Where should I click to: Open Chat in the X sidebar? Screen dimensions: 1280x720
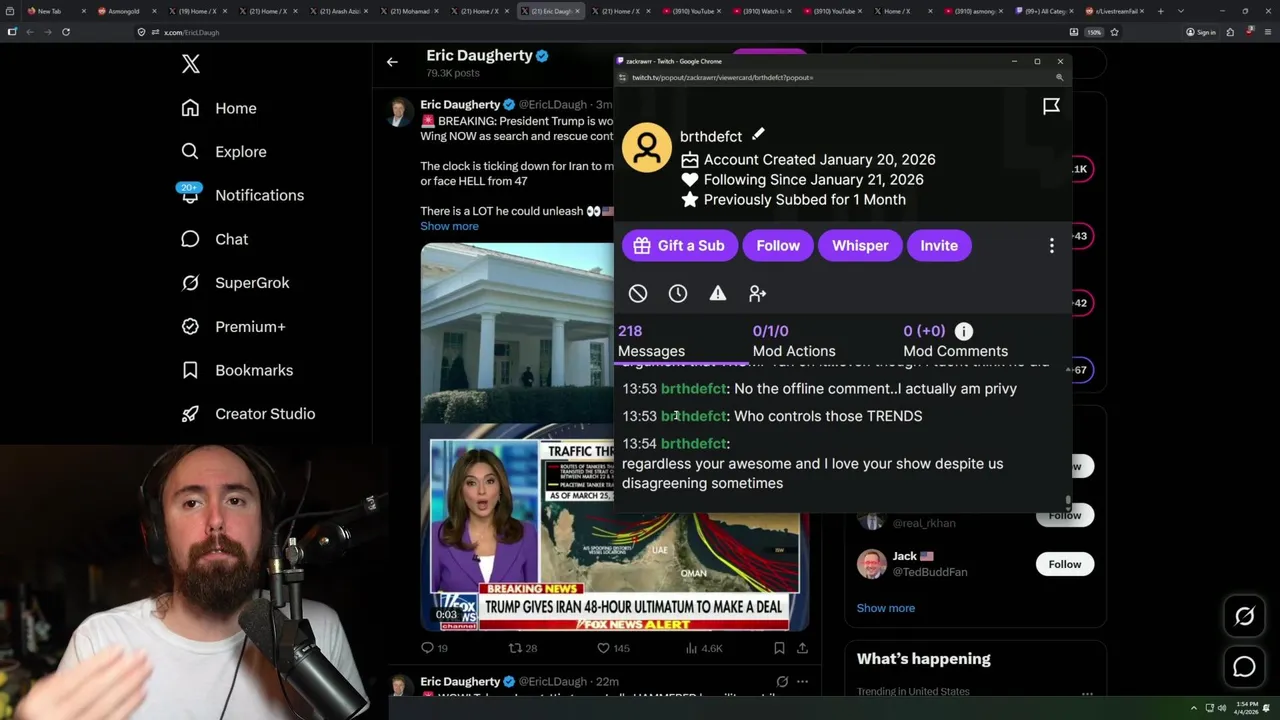pos(214,239)
